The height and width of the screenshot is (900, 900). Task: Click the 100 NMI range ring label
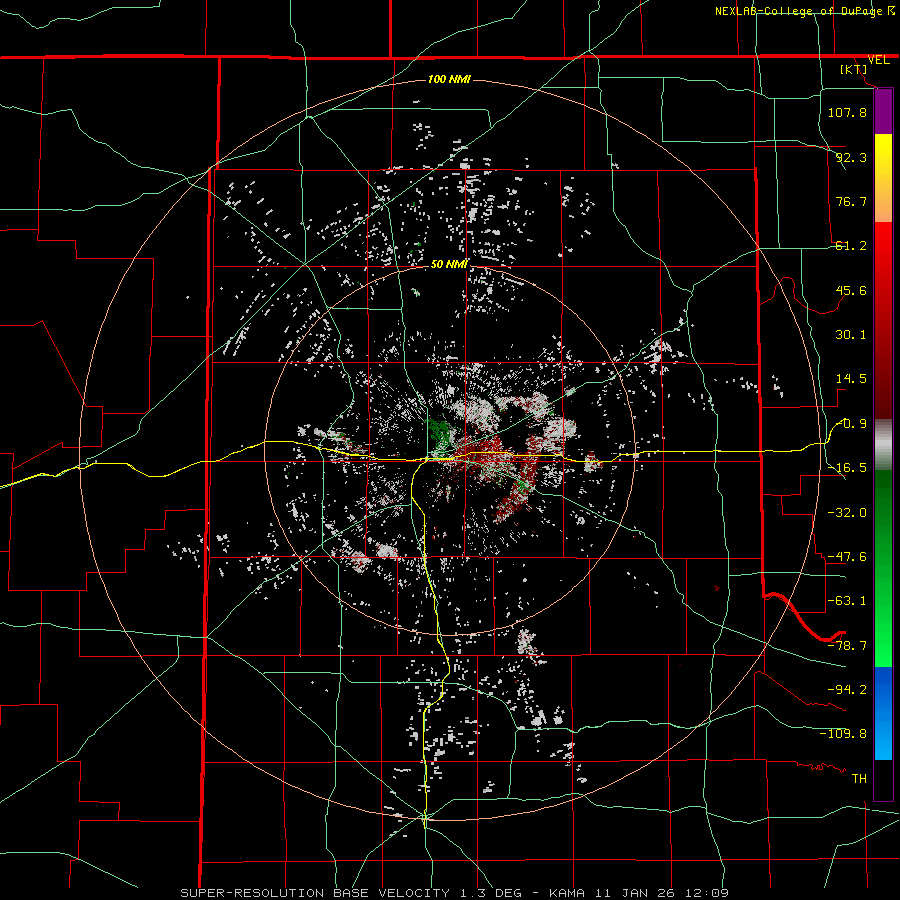449,79
